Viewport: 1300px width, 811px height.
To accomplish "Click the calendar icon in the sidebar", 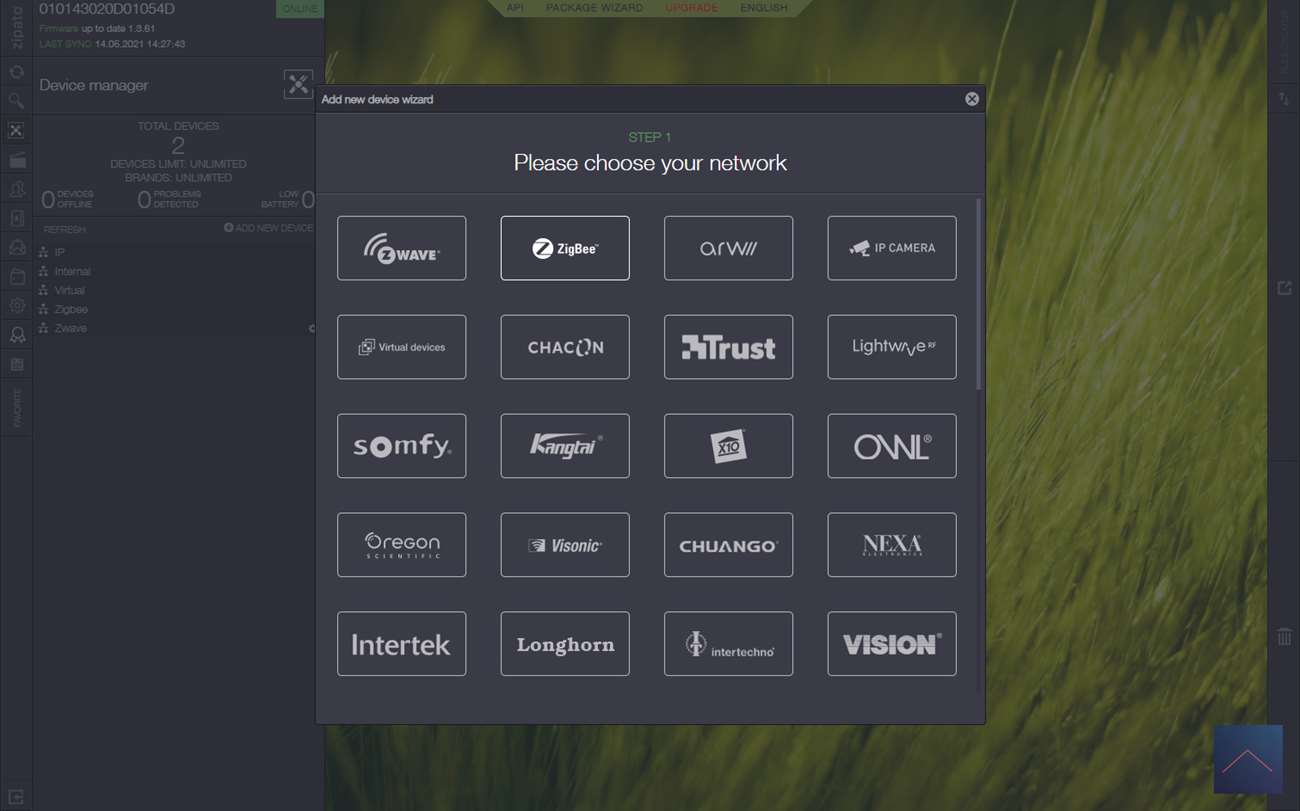I will pos(16,364).
